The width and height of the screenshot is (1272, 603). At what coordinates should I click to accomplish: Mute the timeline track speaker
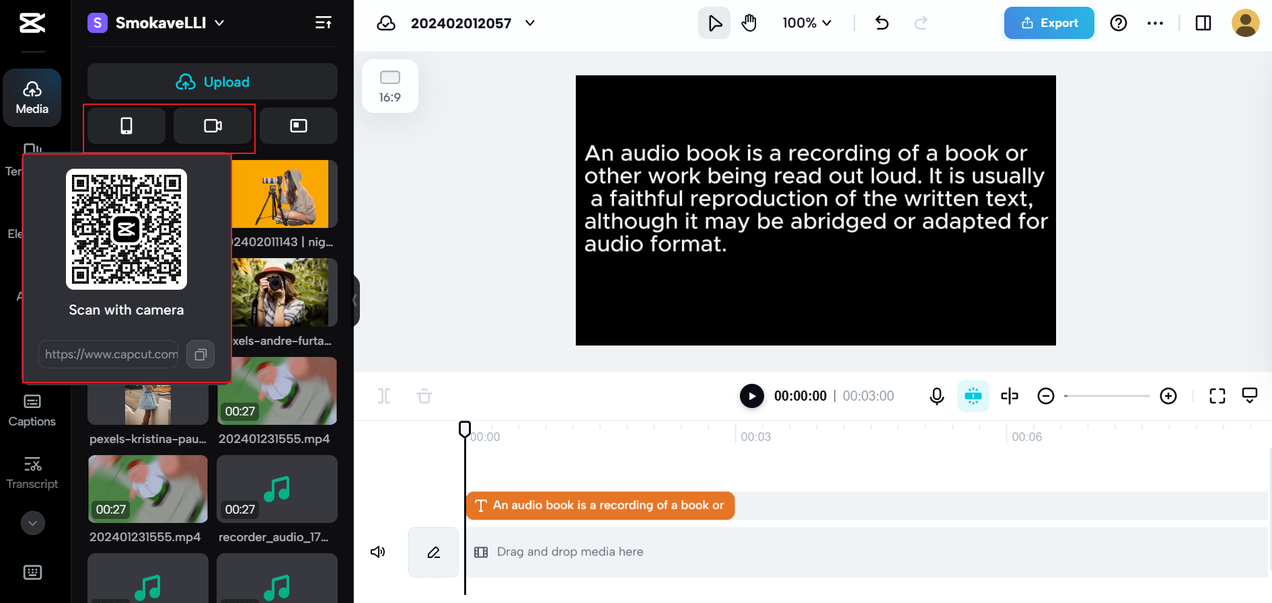378,552
